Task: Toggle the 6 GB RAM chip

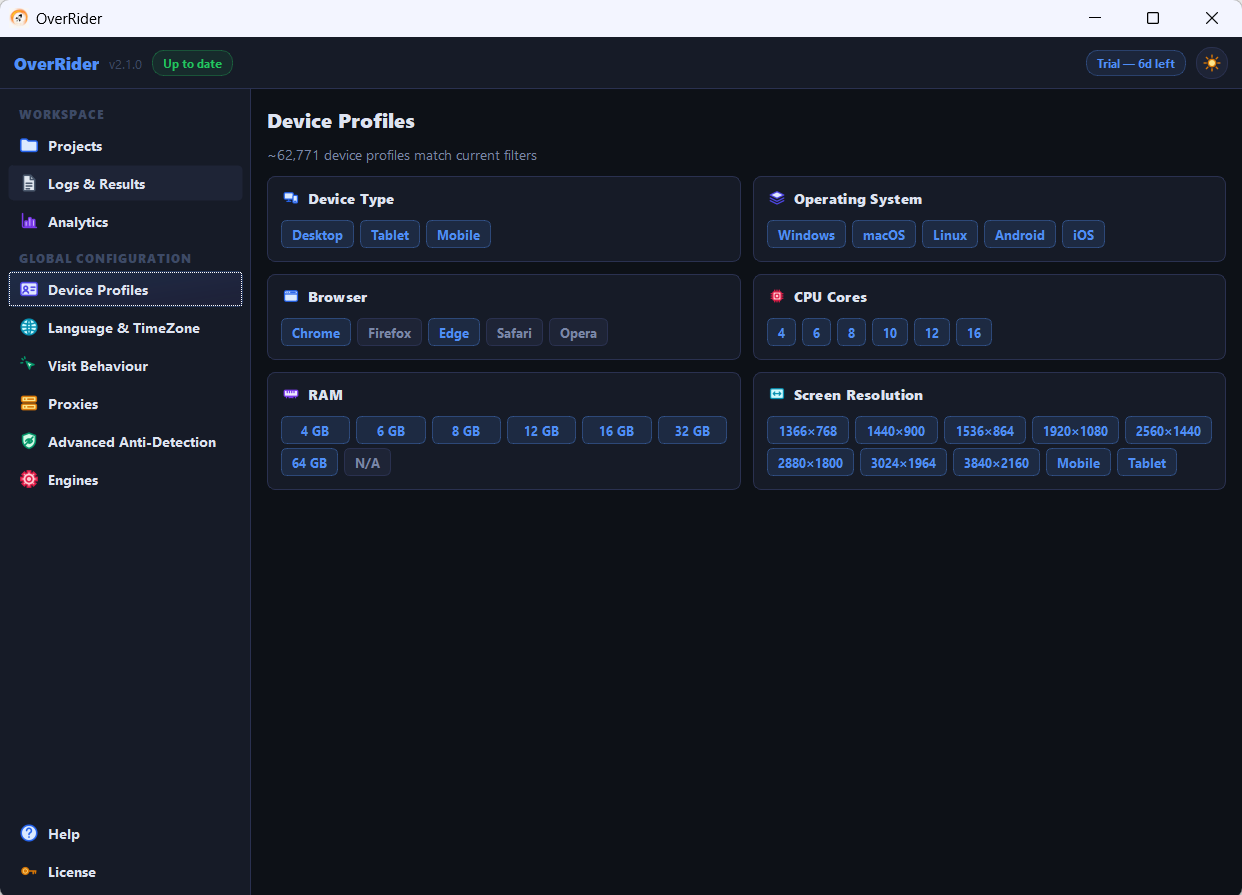Action: pos(391,431)
